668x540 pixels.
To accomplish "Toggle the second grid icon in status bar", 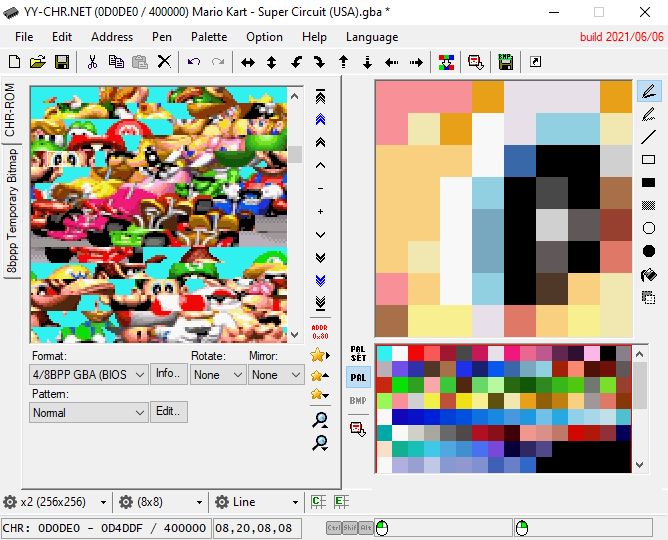I will point(341,502).
